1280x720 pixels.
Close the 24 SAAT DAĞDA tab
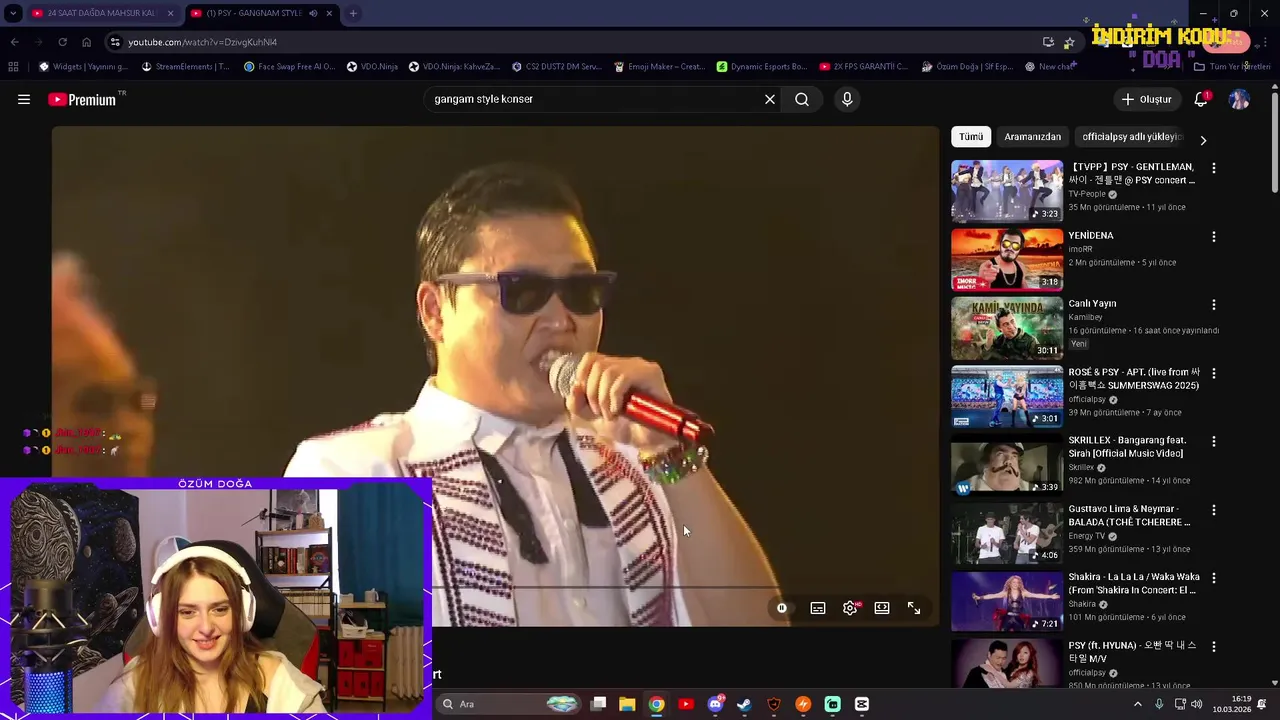[x=170, y=13]
